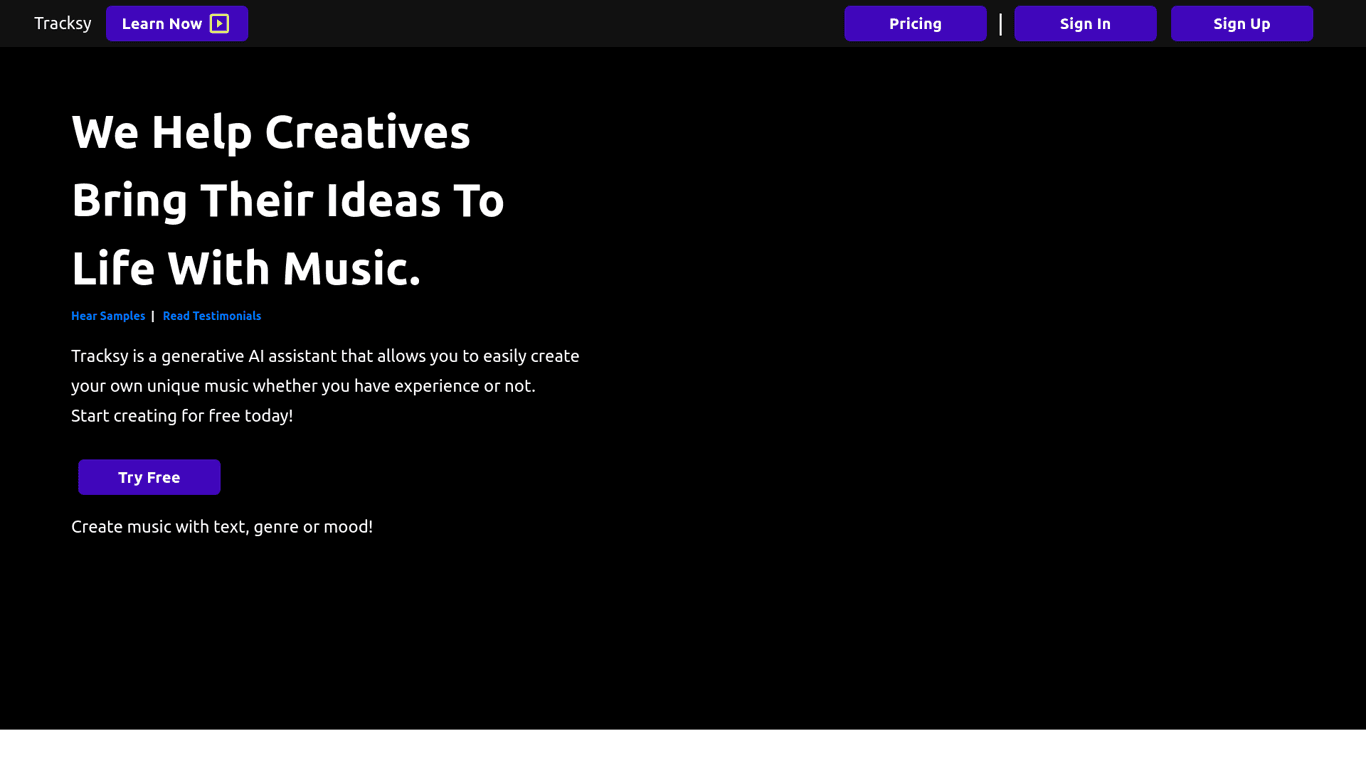This screenshot has height=768, width=1366.
Task: Click the word "Music." in the headline
Action: pos(351,269)
